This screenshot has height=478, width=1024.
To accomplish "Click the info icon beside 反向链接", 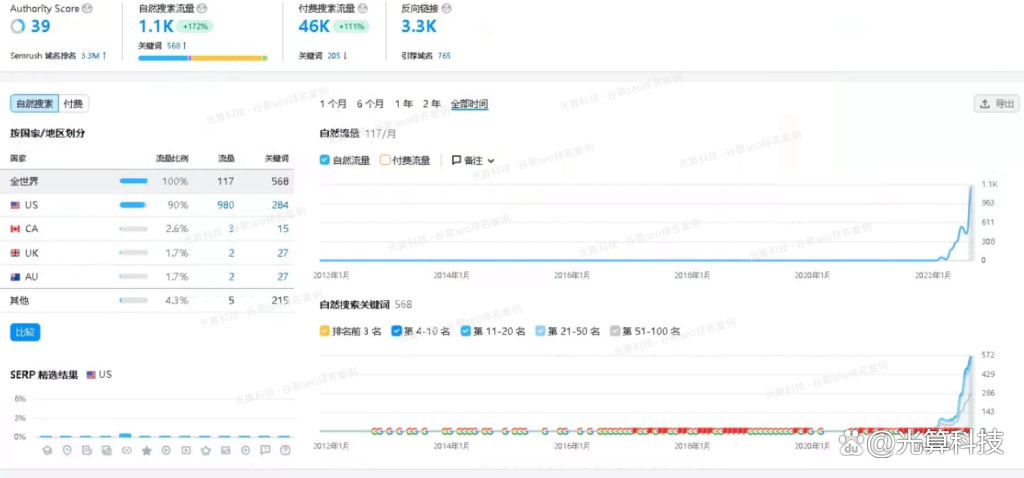I will tap(446, 9).
